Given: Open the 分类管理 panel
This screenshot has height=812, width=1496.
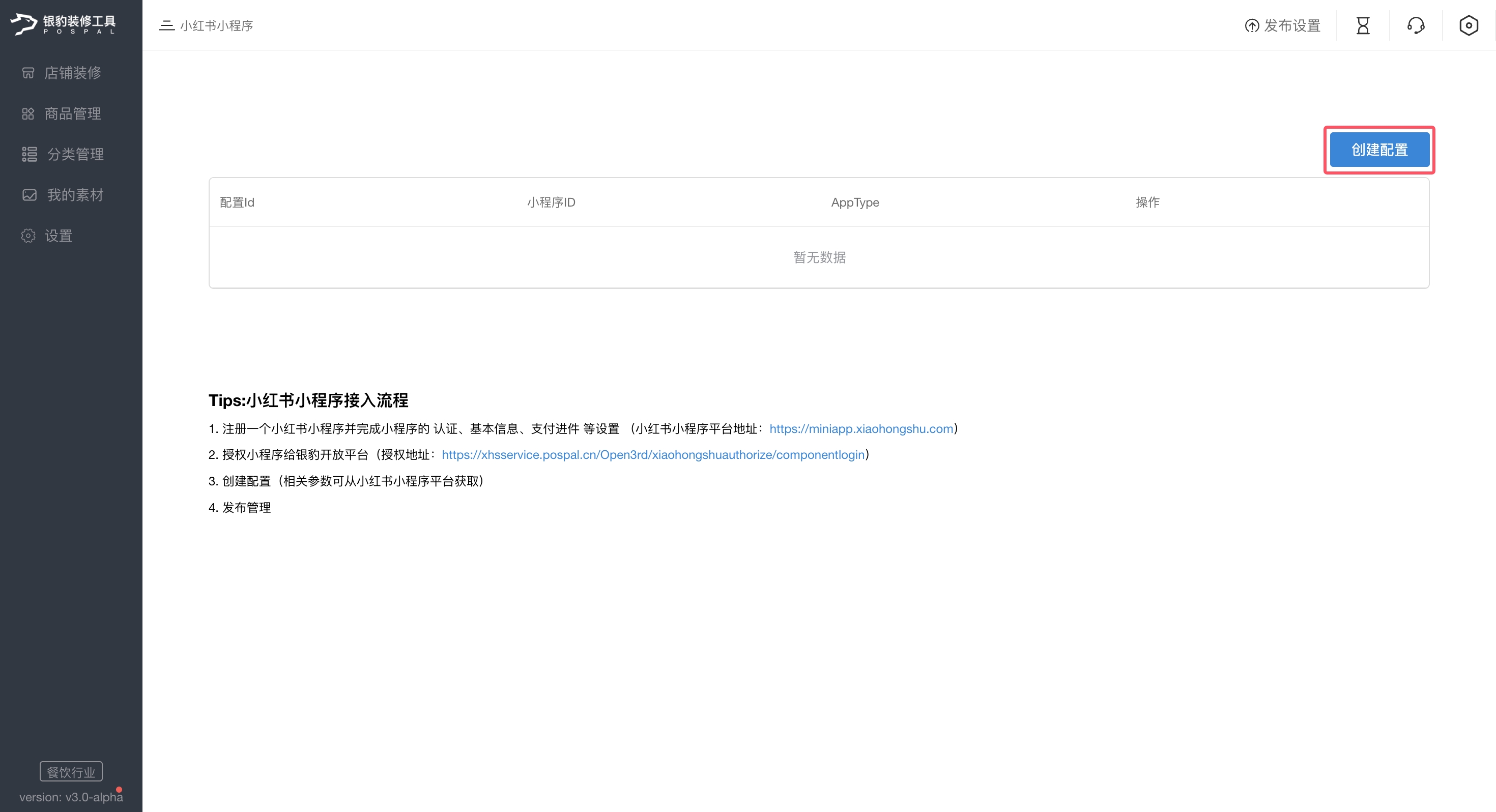Looking at the screenshot, I should 75,154.
